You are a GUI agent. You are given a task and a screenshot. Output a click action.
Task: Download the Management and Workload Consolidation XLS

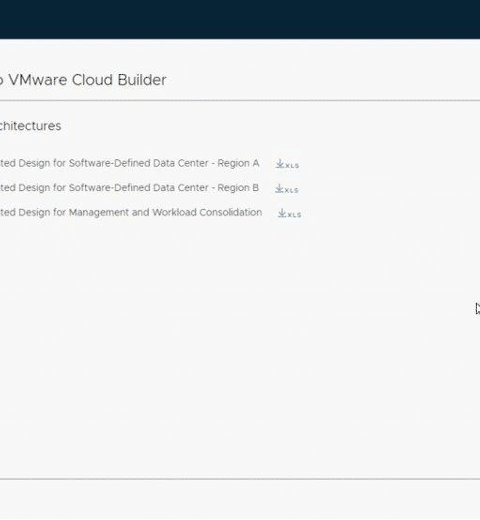(x=289, y=214)
